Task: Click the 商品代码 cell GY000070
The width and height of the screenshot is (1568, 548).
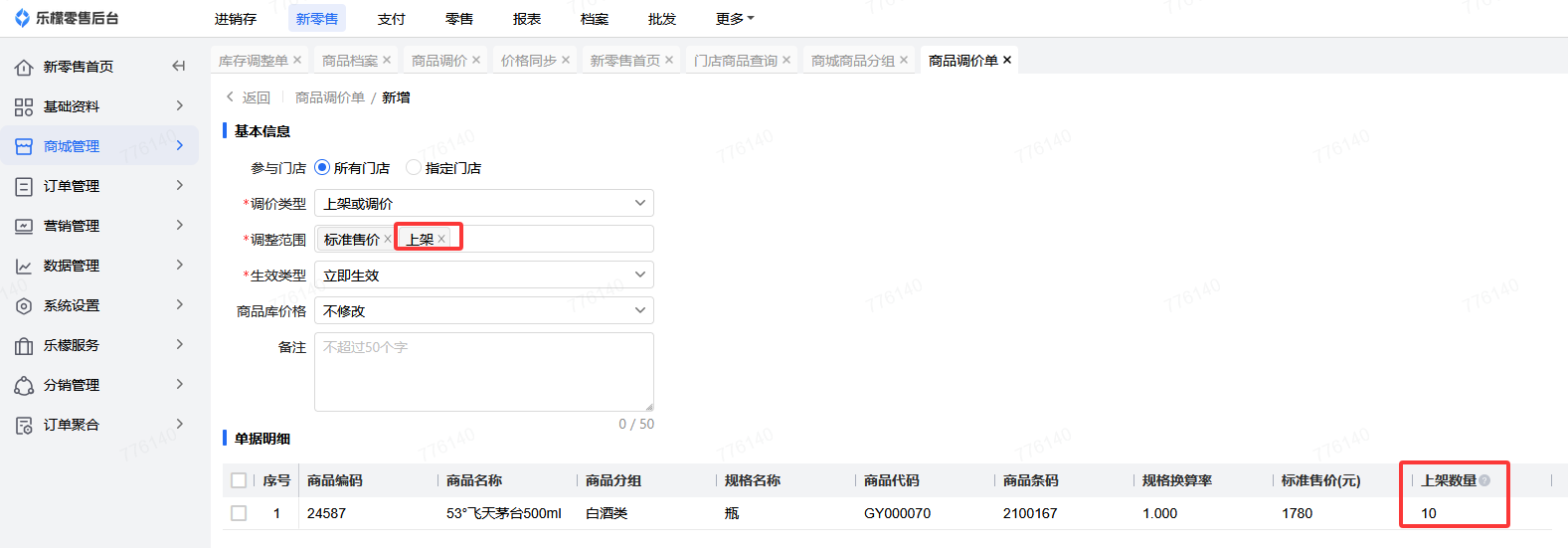Action: coord(898,513)
